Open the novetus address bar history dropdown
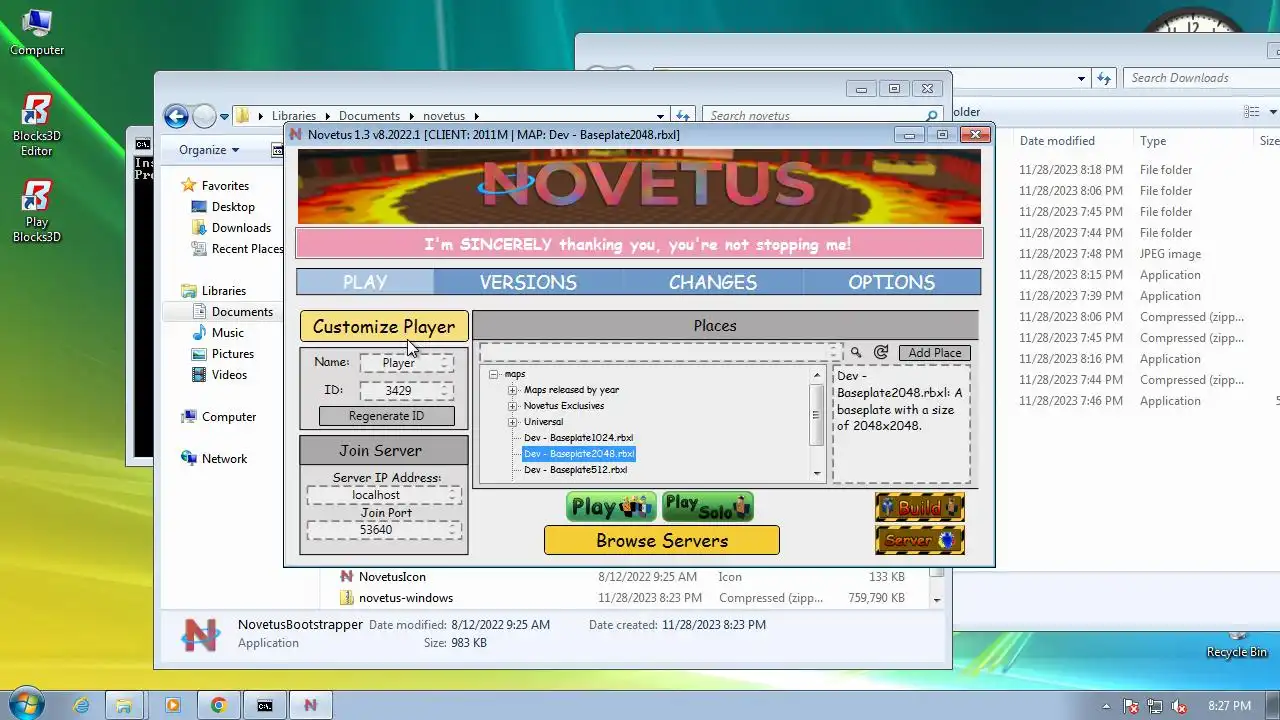The height and width of the screenshot is (720, 1280). [x=660, y=116]
